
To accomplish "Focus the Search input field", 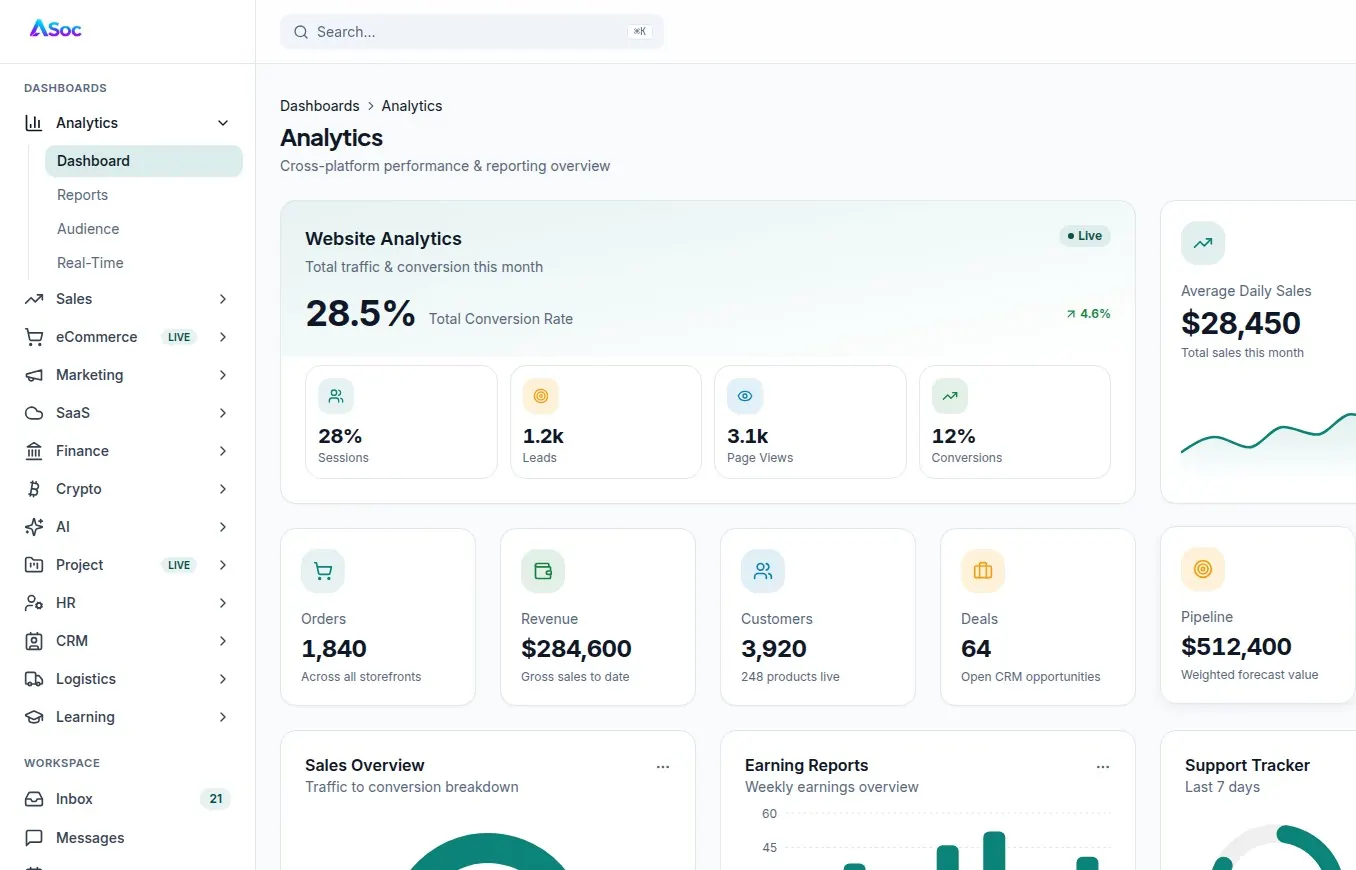I will [x=472, y=32].
